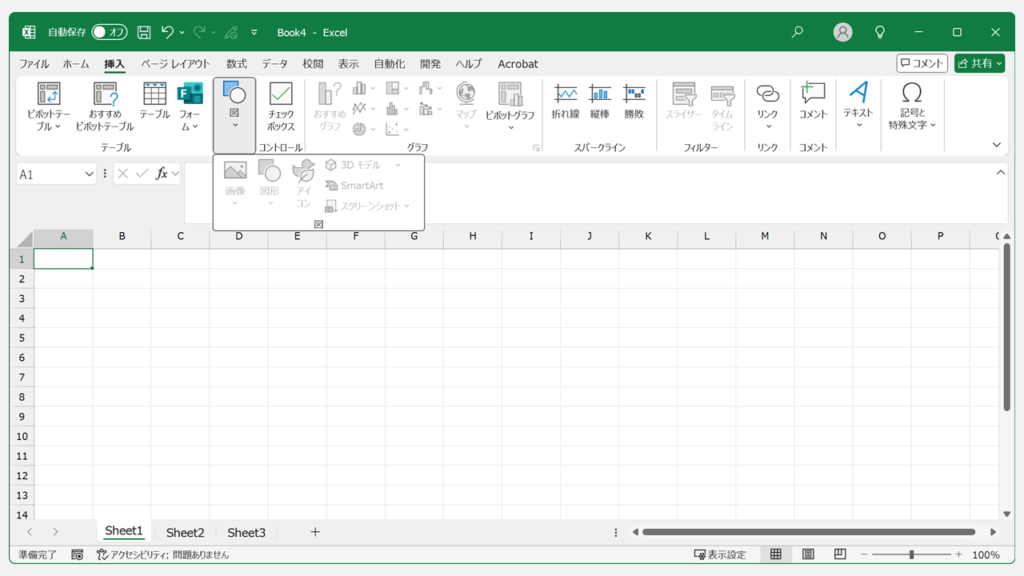Click SmartArt in the flyout
The width and height of the screenshot is (1024, 576).
(x=355, y=185)
